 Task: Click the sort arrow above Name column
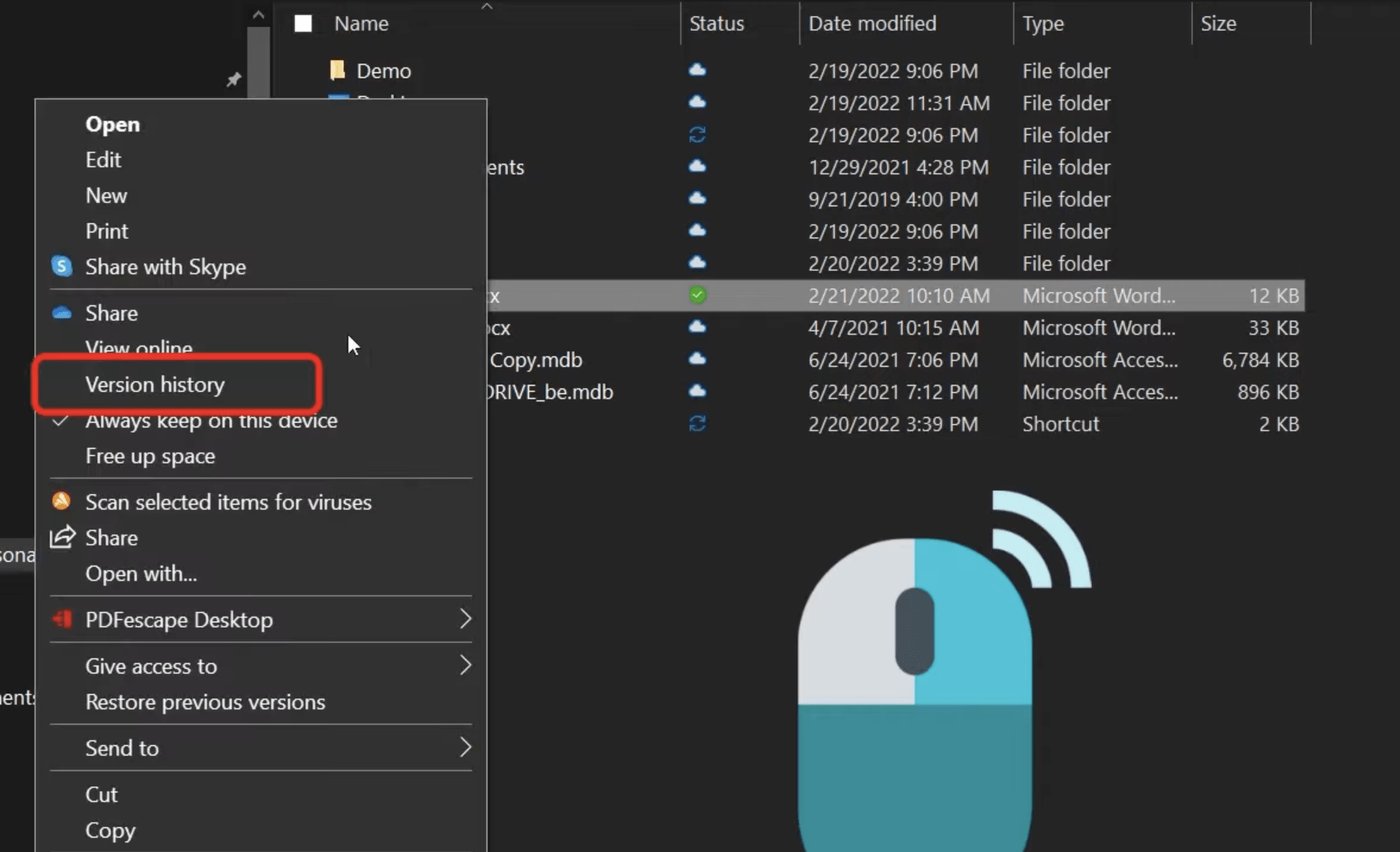click(x=487, y=6)
